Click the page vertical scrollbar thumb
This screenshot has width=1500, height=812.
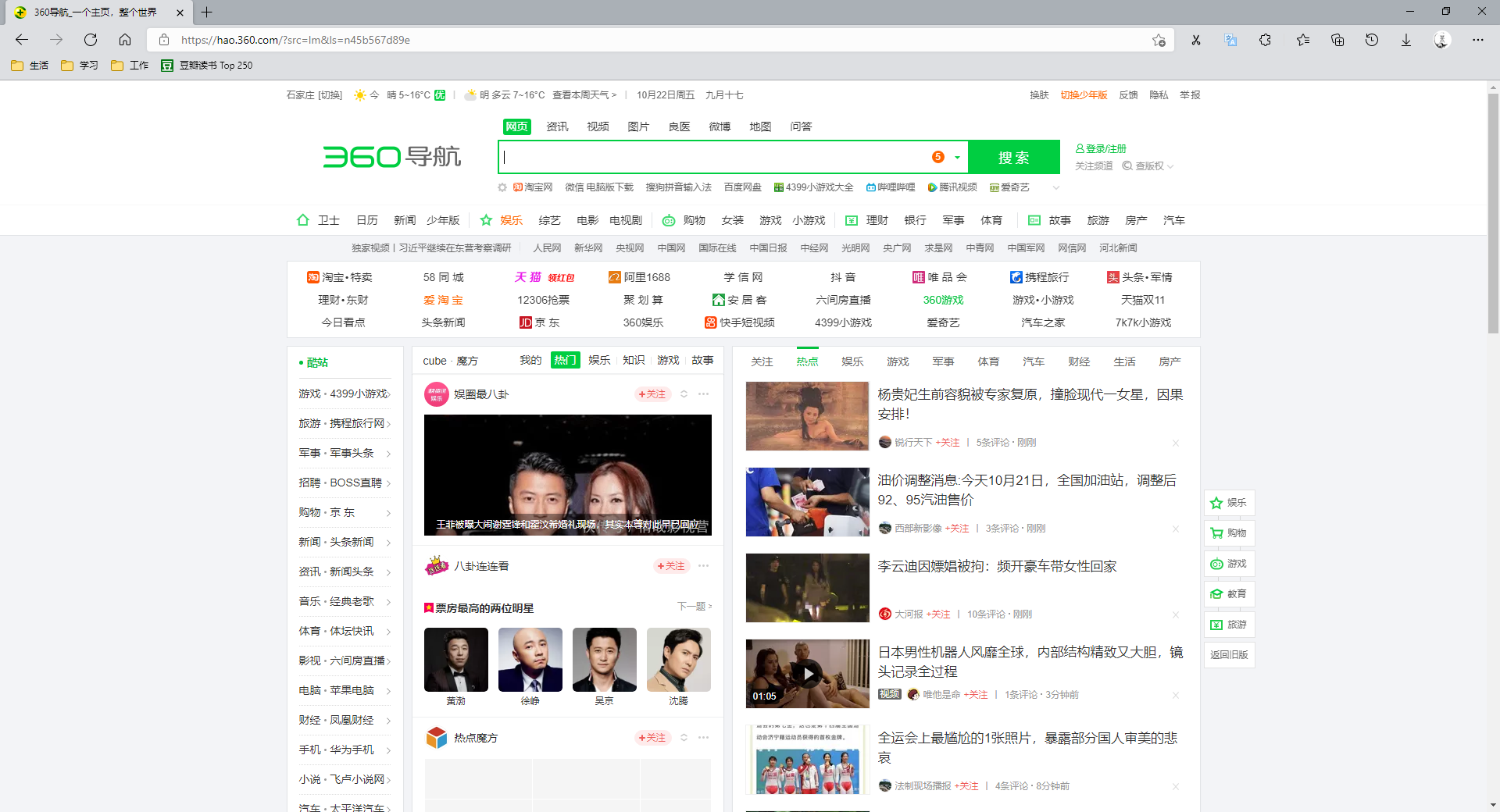coord(1493,212)
